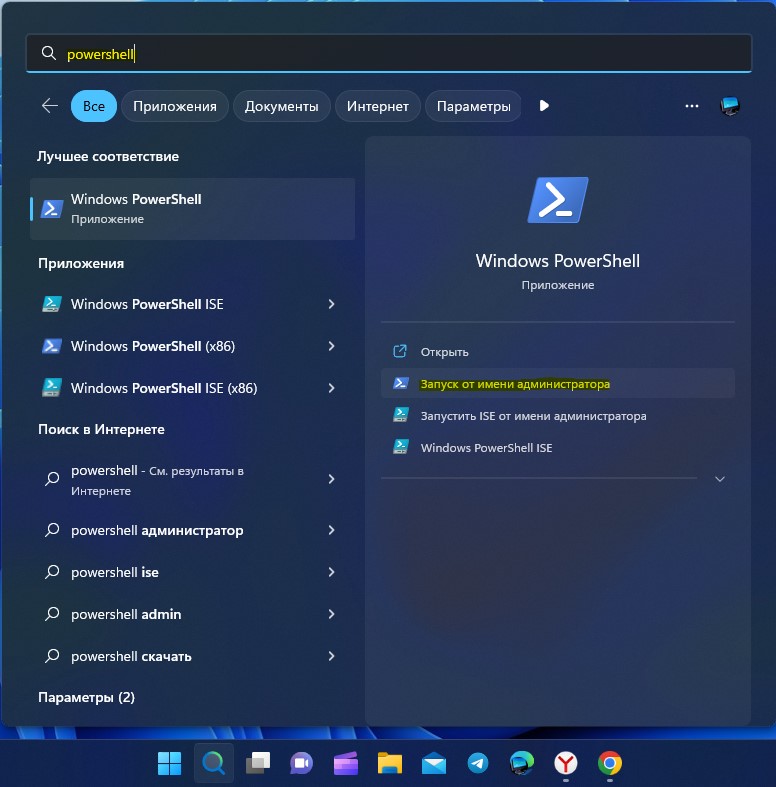Click the Windows PowerShell (x86) result icon
The width and height of the screenshot is (776, 787).
[x=52, y=346]
